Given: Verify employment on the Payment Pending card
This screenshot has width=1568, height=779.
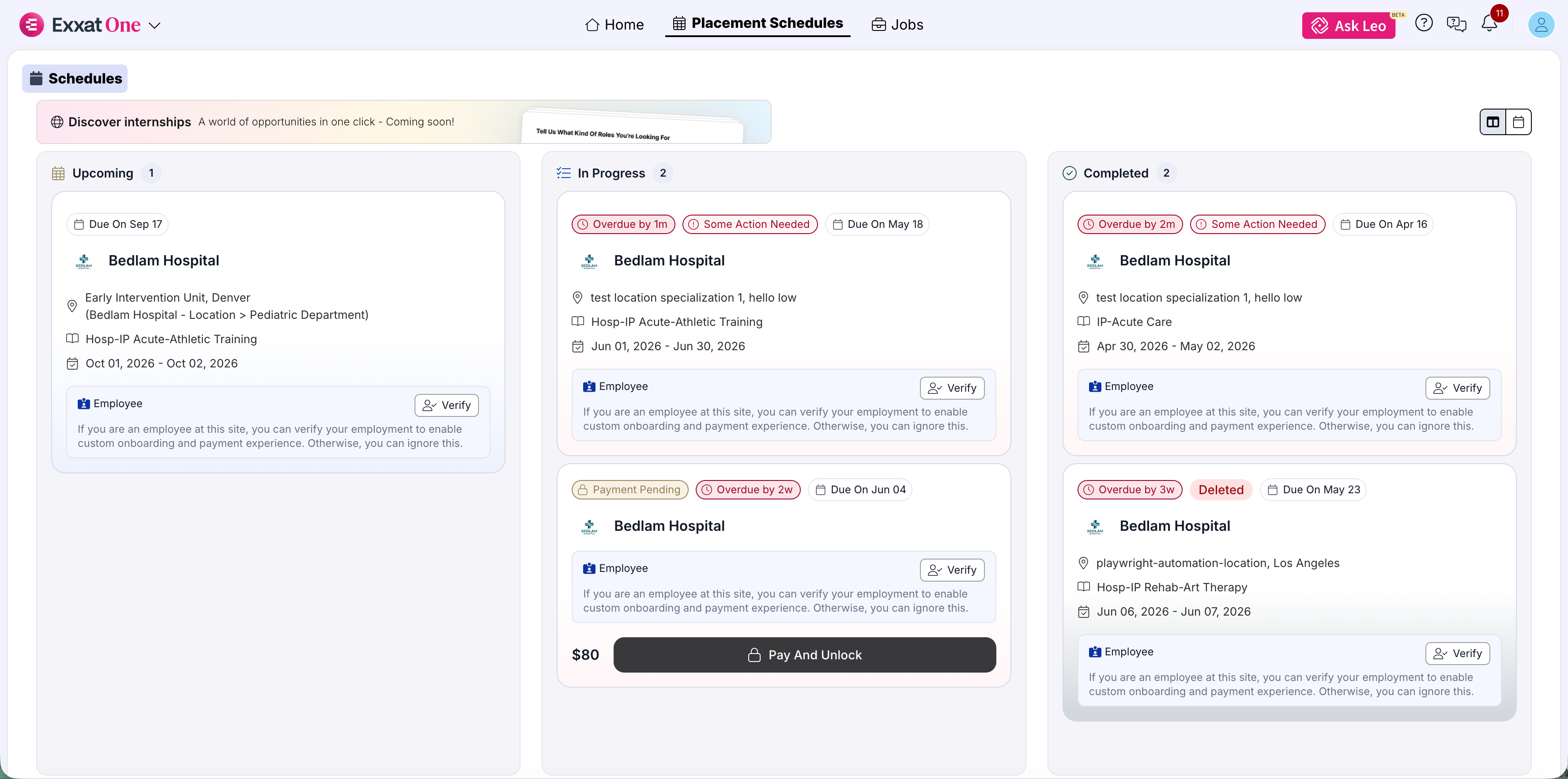Looking at the screenshot, I should click(x=952, y=570).
